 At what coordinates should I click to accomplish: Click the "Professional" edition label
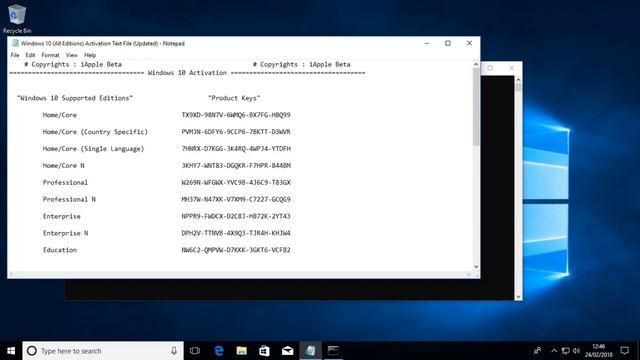[x=65, y=182]
